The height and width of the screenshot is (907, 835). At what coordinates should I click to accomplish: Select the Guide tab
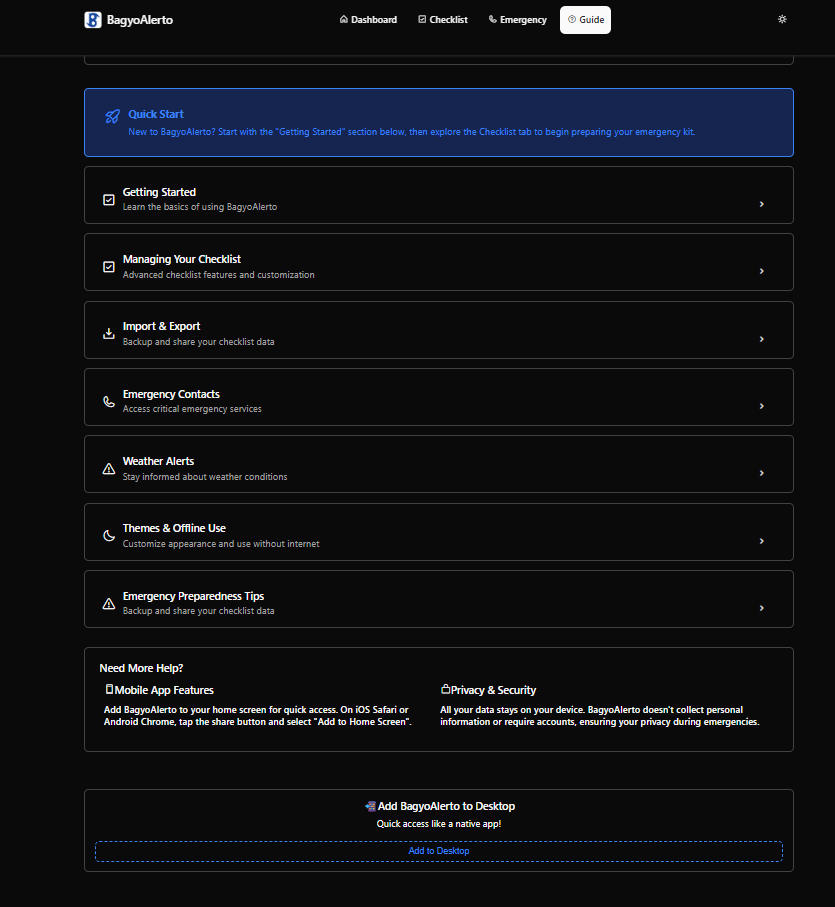[585, 20]
